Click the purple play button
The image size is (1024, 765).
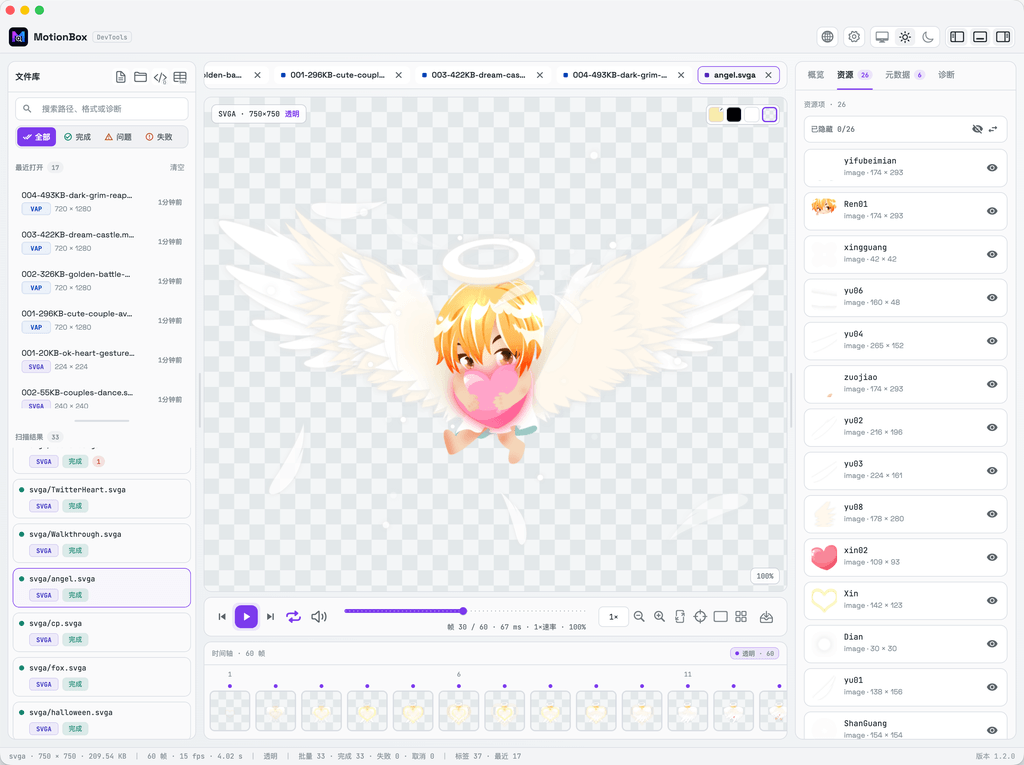click(x=246, y=617)
